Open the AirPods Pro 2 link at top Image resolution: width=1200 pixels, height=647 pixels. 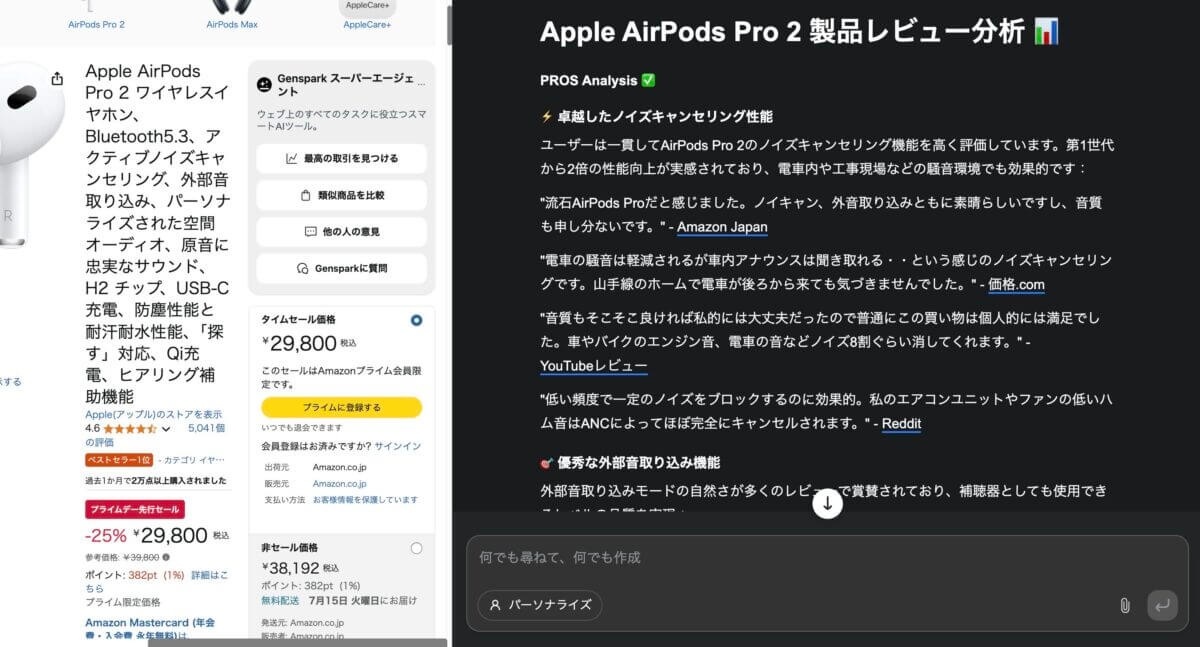coord(96,24)
